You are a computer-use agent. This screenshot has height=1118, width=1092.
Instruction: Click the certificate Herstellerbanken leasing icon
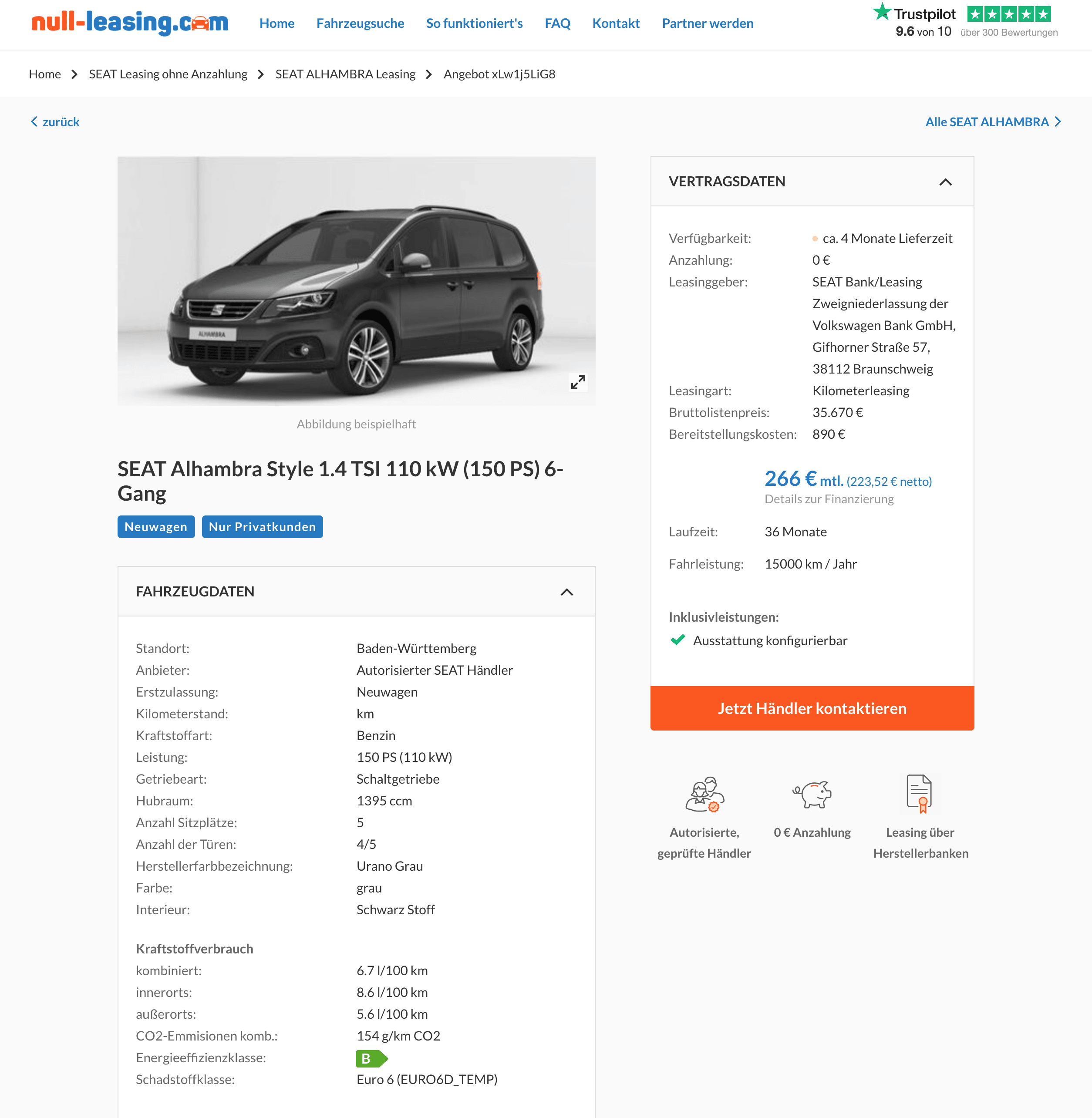920,794
